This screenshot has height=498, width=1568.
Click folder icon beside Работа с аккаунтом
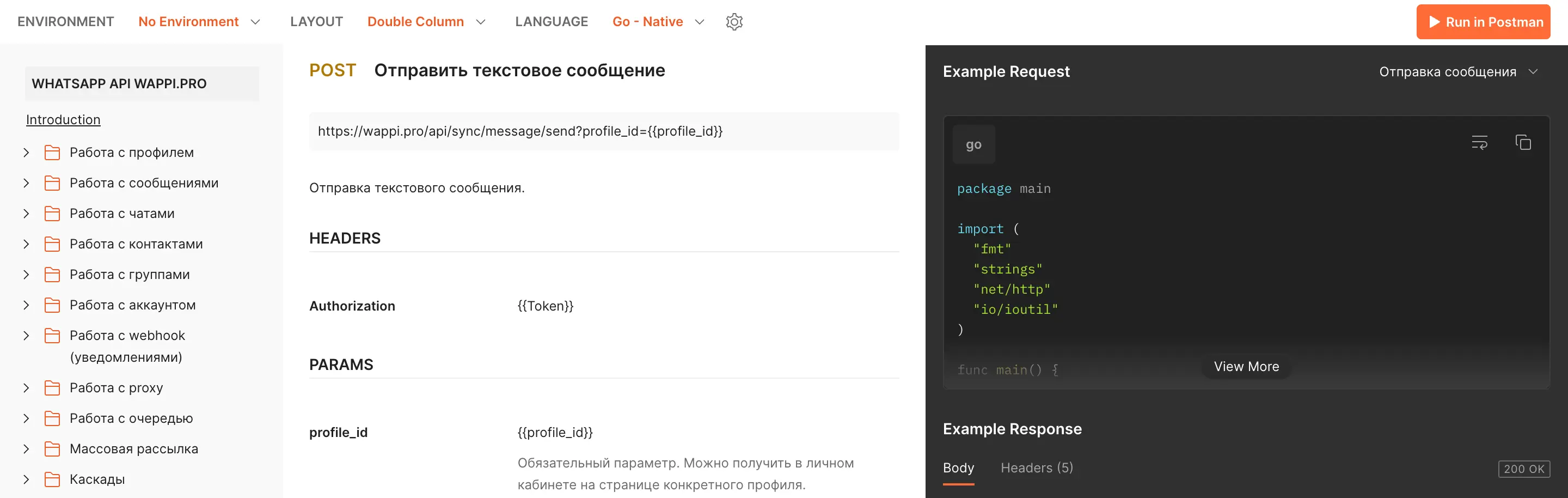(x=52, y=305)
